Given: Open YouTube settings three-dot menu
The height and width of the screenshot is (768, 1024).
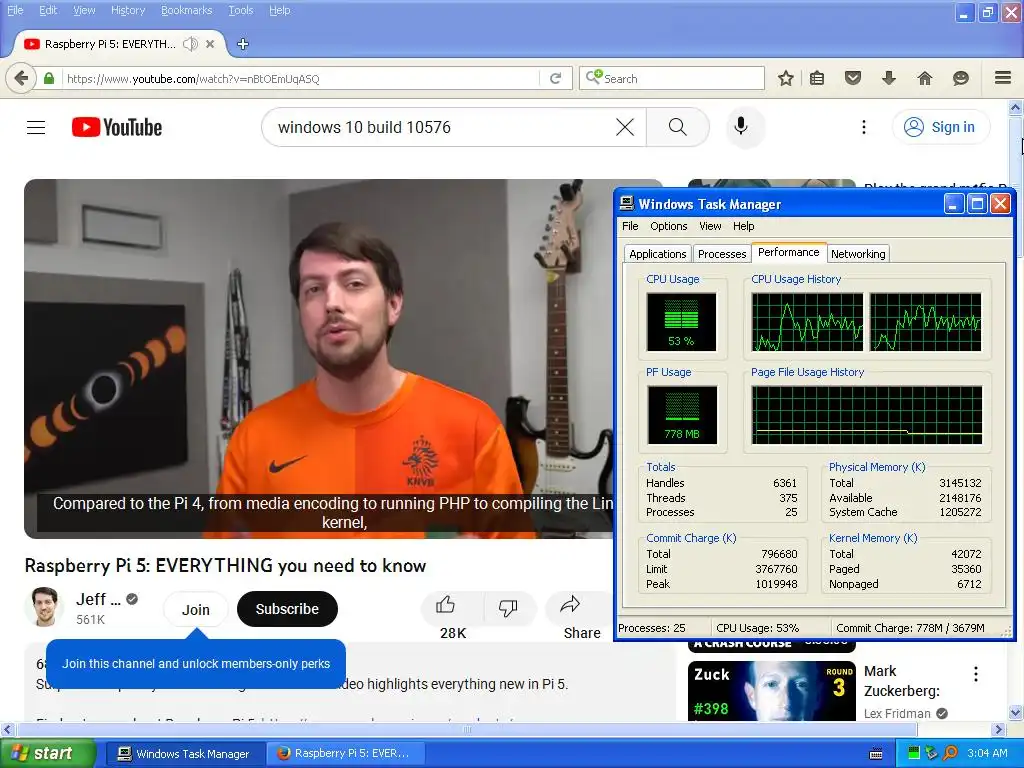Looking at the screenshot, I should (863, 127).
